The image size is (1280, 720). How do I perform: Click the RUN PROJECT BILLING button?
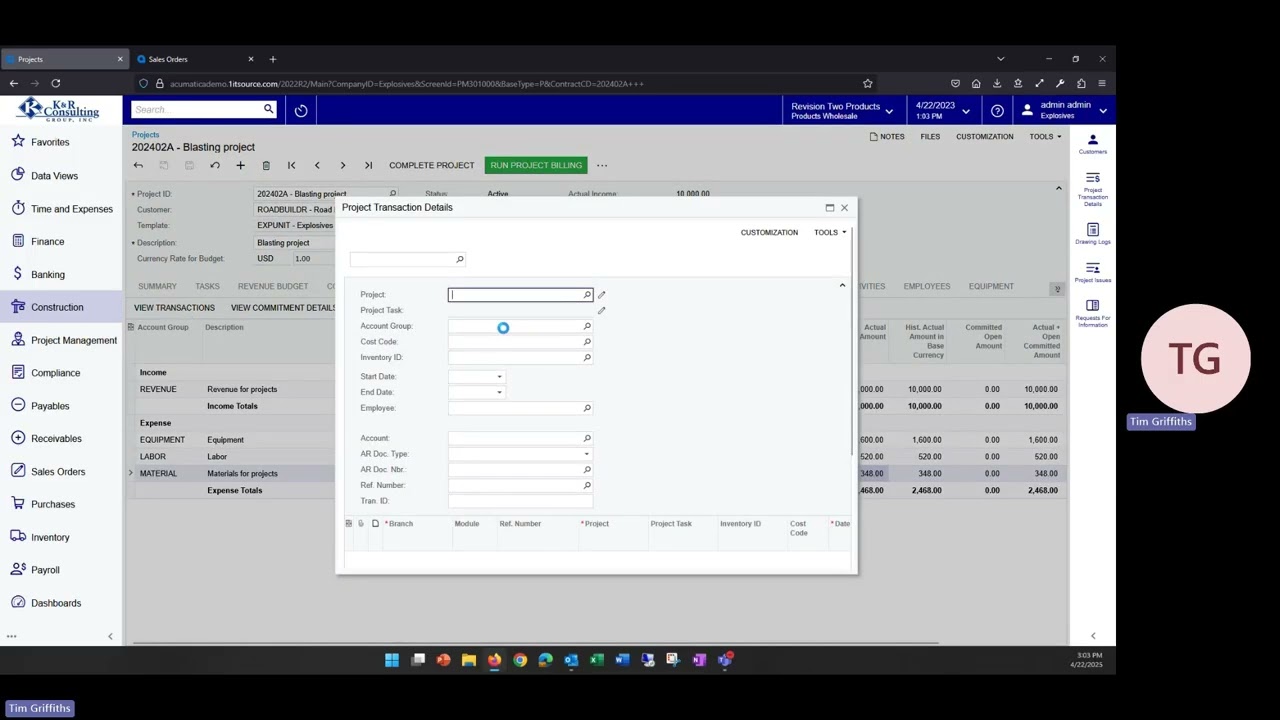coord(536,165)
